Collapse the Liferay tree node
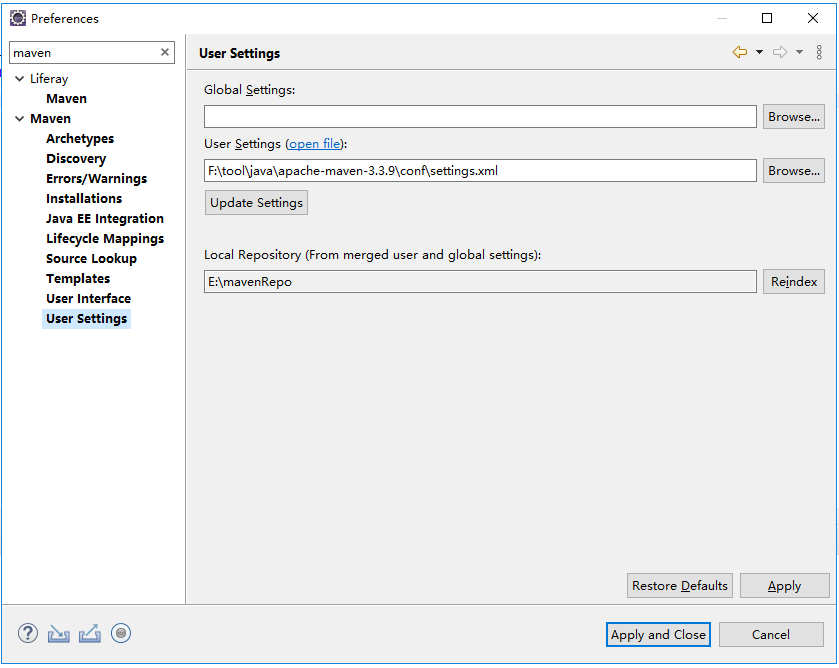This screenshot has height=668, width=839. (20, 79)
